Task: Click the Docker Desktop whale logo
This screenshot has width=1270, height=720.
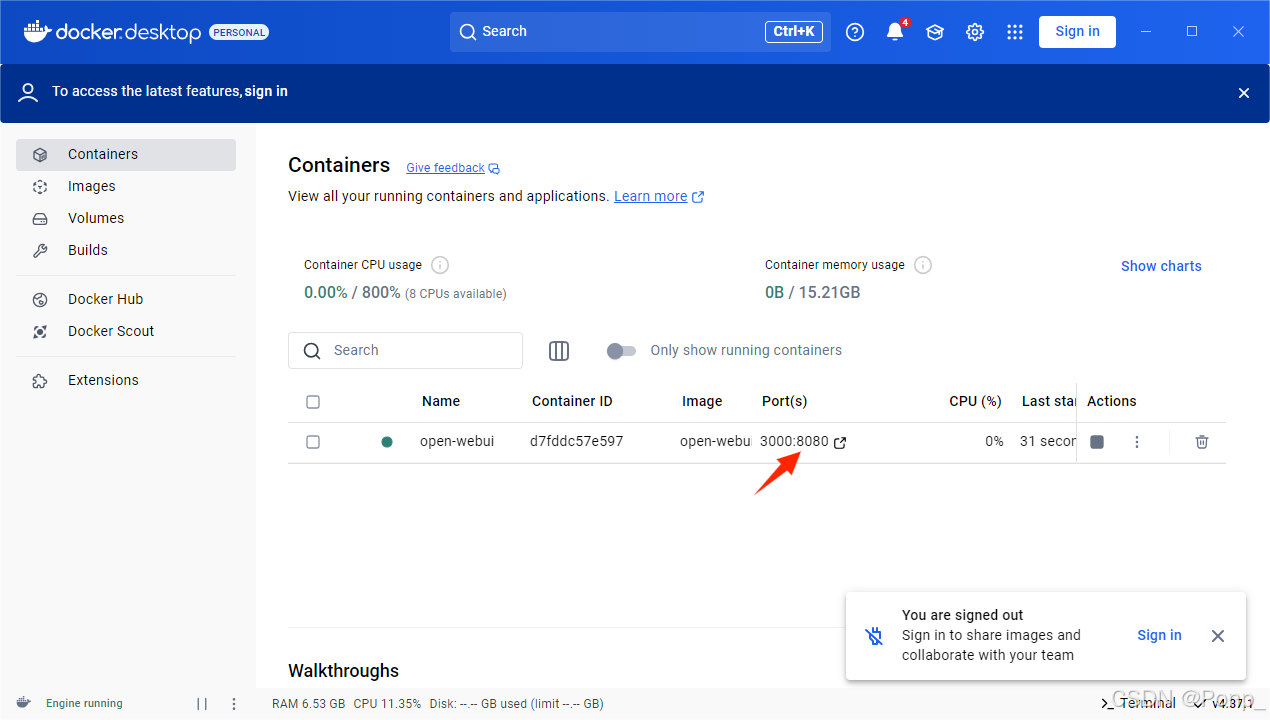Action: 37,31
